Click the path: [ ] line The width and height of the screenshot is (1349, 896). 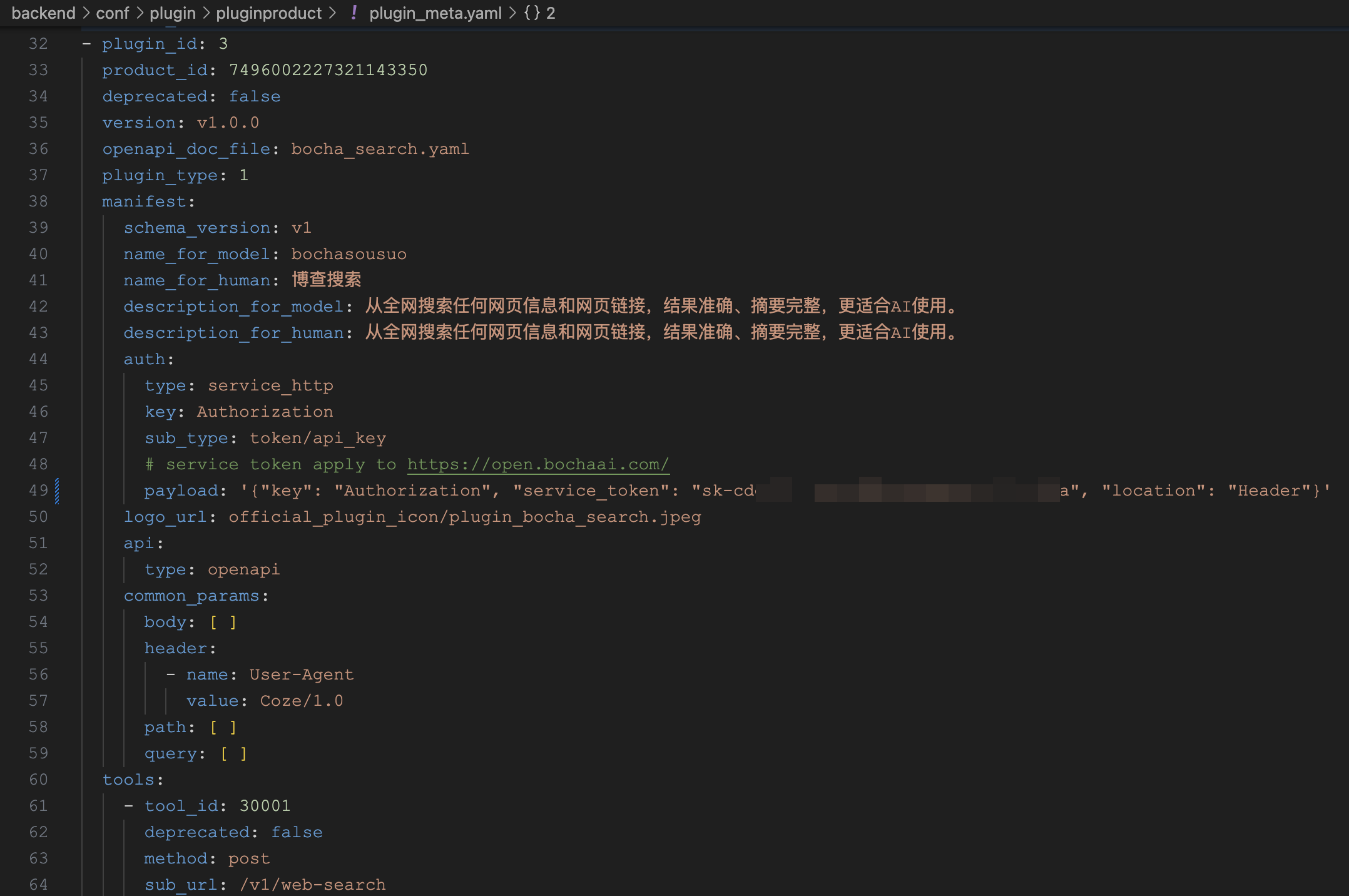click(191, 727)
